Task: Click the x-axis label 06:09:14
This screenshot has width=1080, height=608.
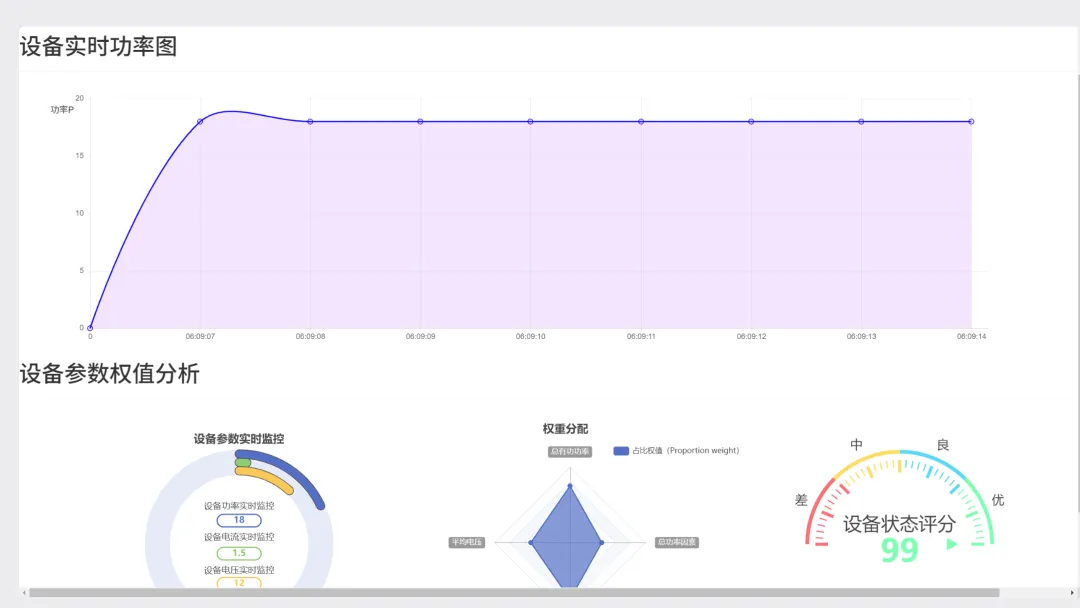Action: (x=971, y=337)
